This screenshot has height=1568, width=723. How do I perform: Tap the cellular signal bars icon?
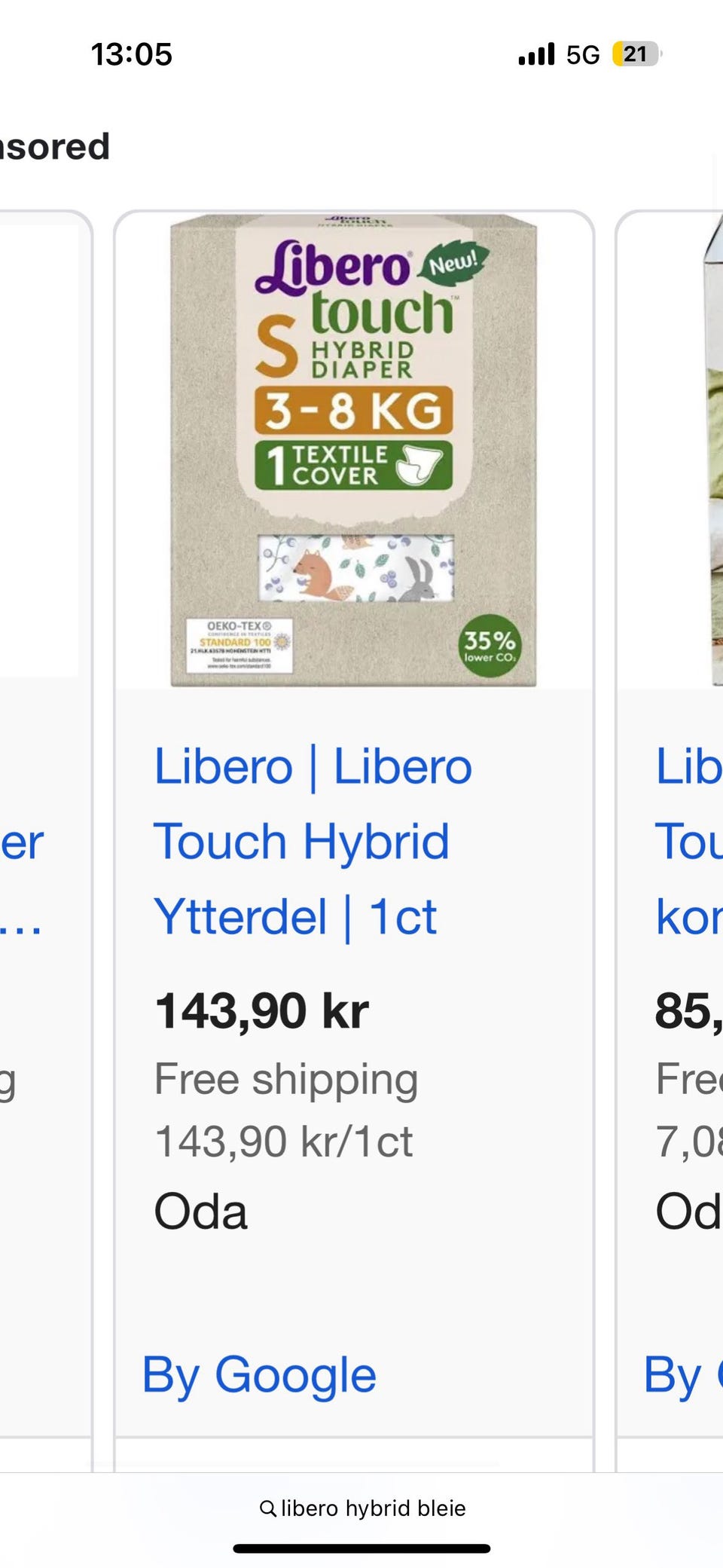536,54
